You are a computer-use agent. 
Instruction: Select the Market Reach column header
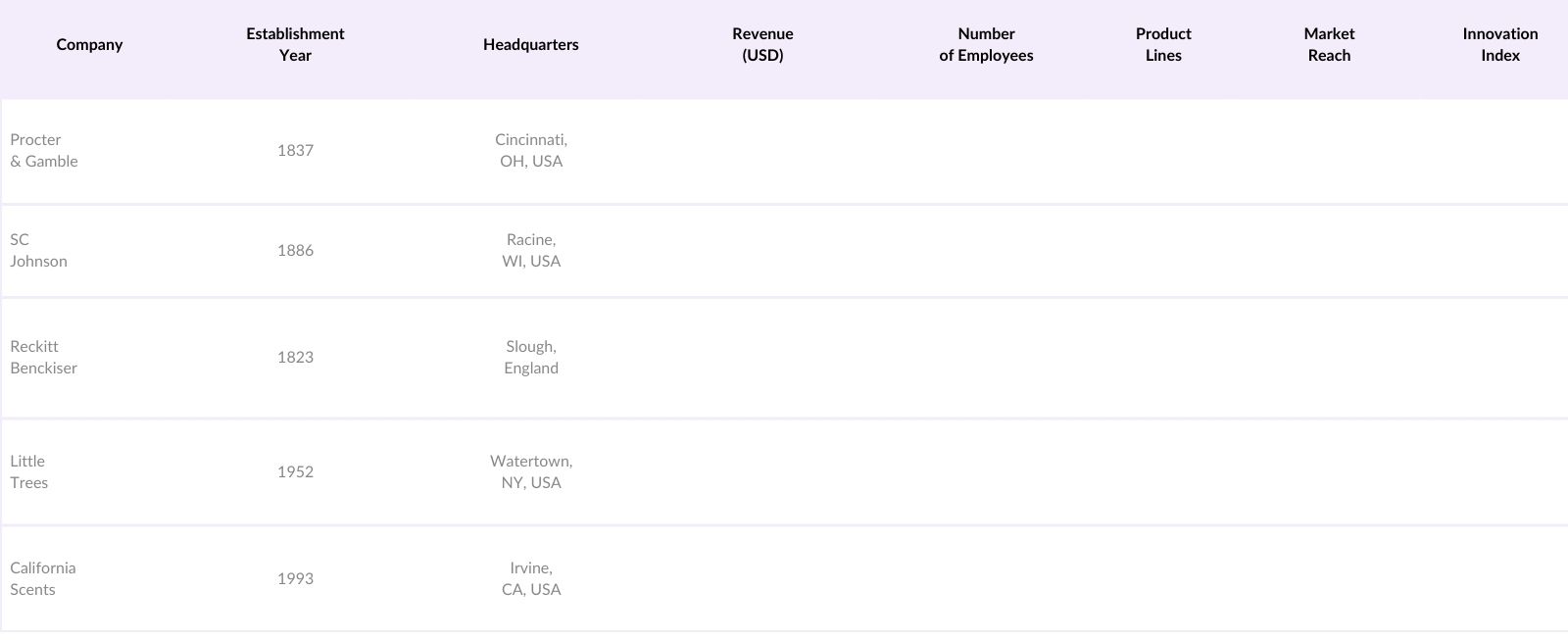(x=1329, y=45)
